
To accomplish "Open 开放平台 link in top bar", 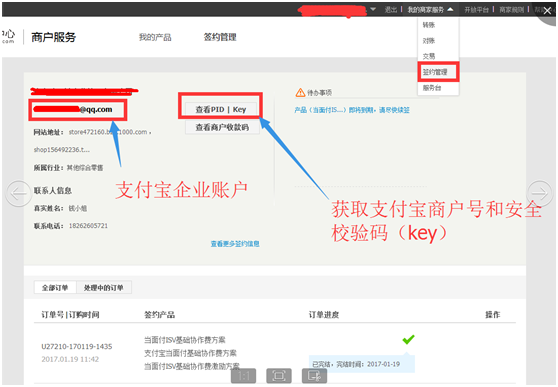I will tap(476, 10).
